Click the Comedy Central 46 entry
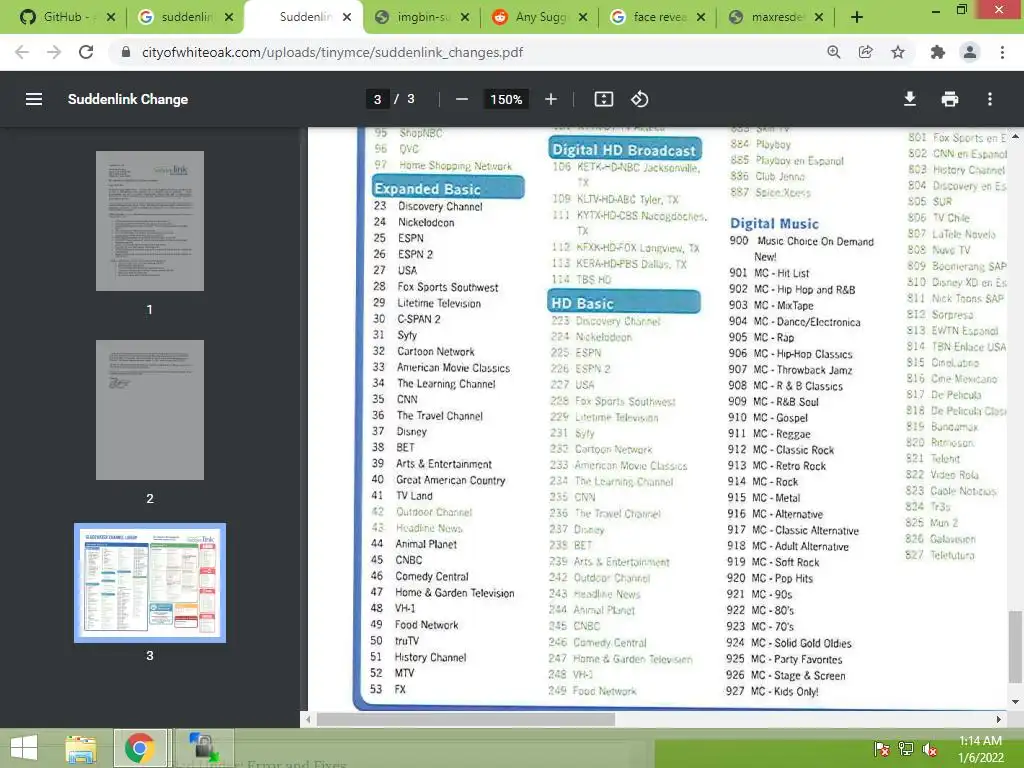1024x768 pixels. coord(419,576)
